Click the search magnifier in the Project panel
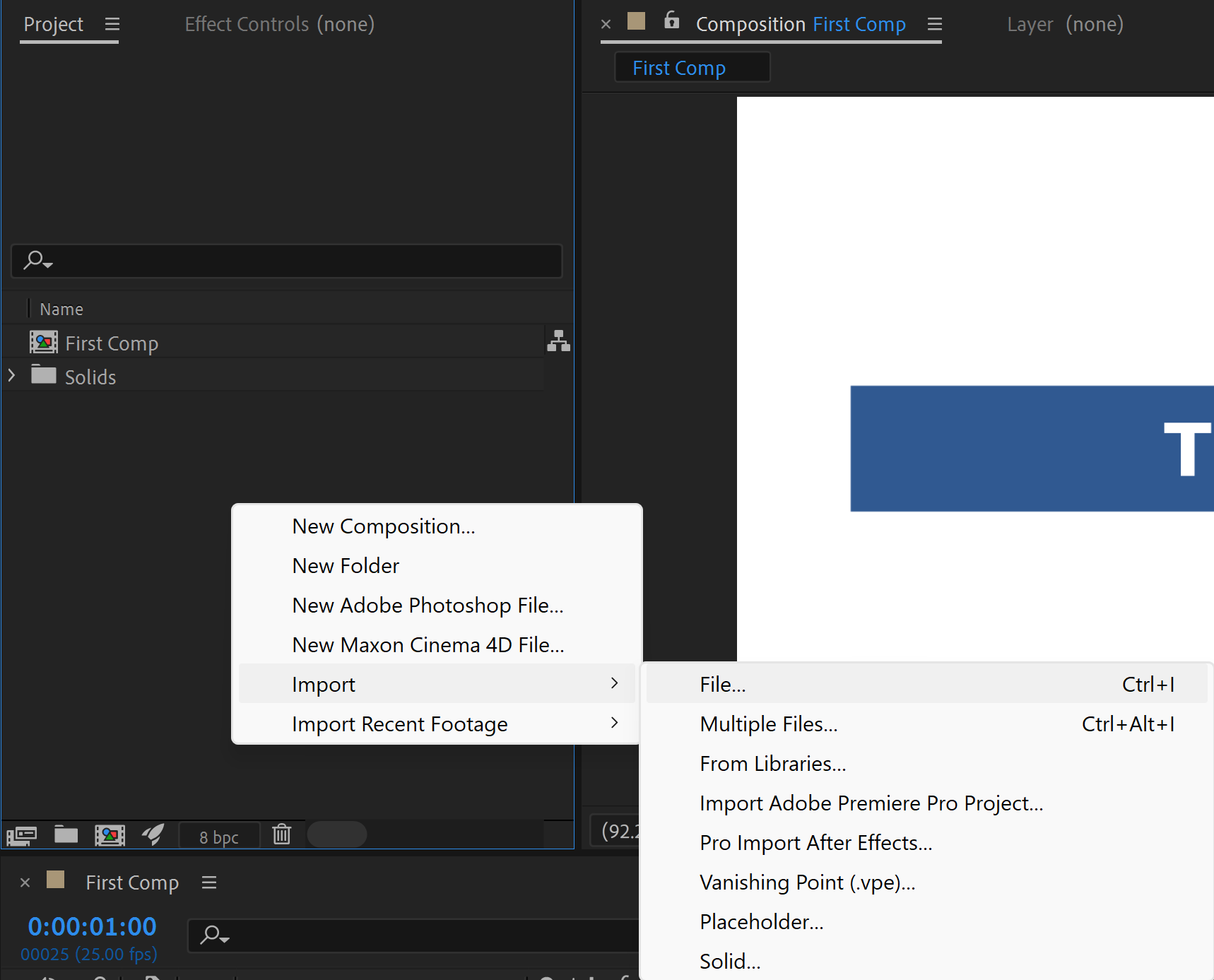This screenshot has height=980, width=1214. click(x=35, y=261)
